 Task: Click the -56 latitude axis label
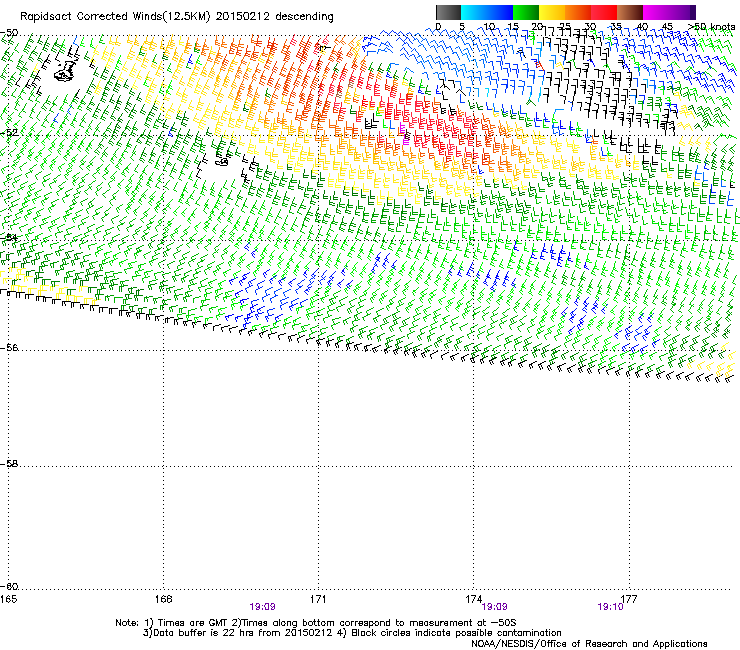[x=9, y=348]
